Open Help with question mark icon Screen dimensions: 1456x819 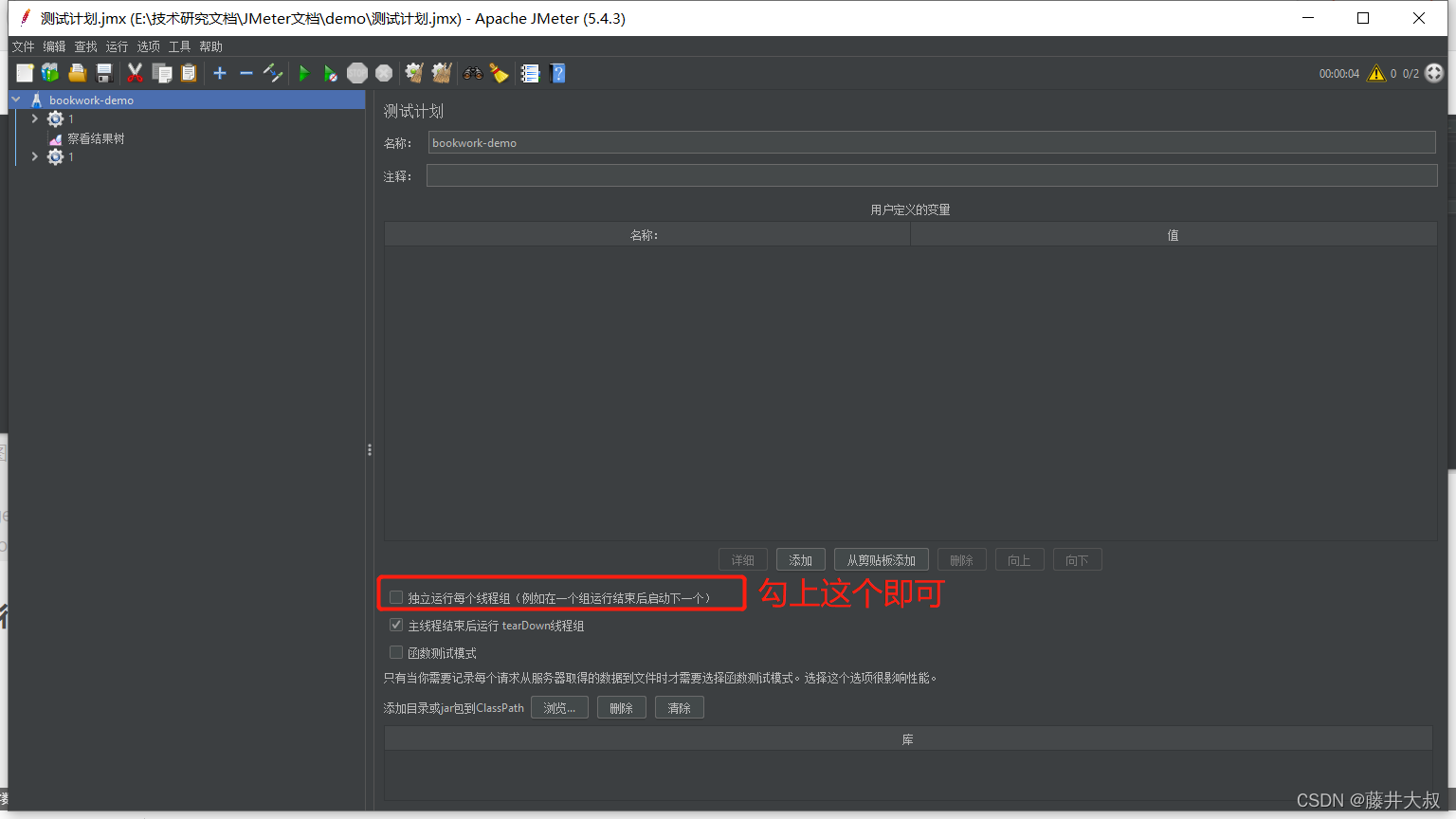557,73
